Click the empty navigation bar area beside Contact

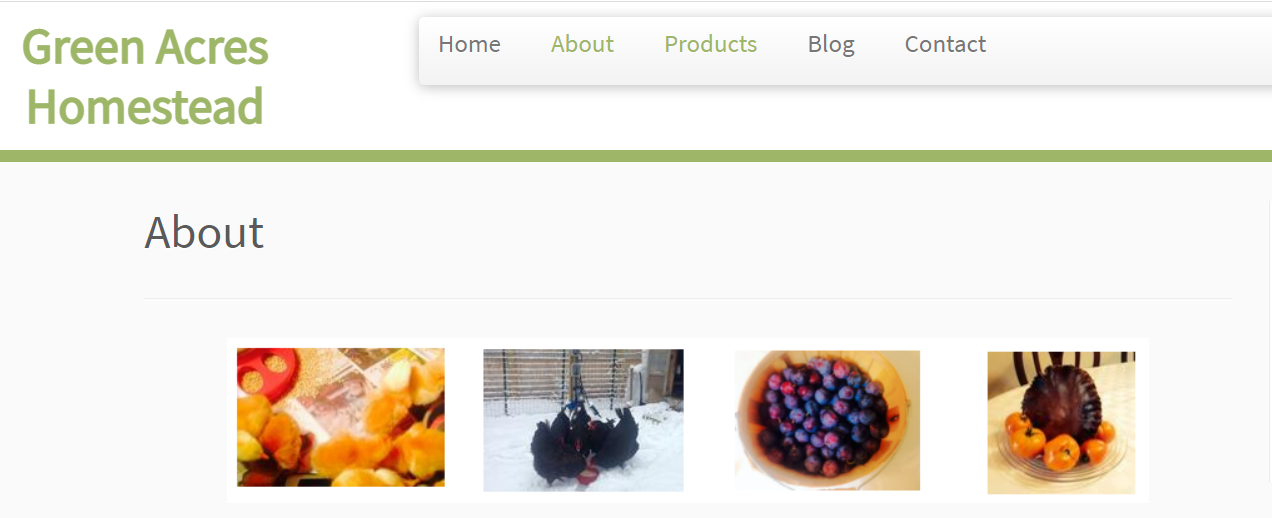point(1130,50)
